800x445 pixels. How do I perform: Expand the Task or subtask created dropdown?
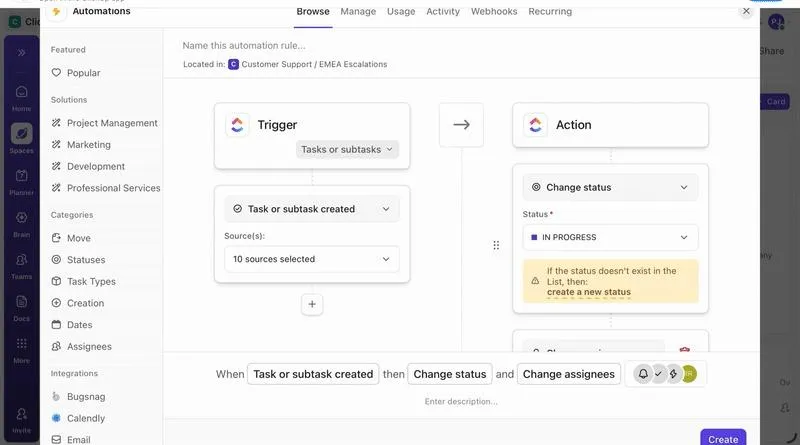point(312,209)
